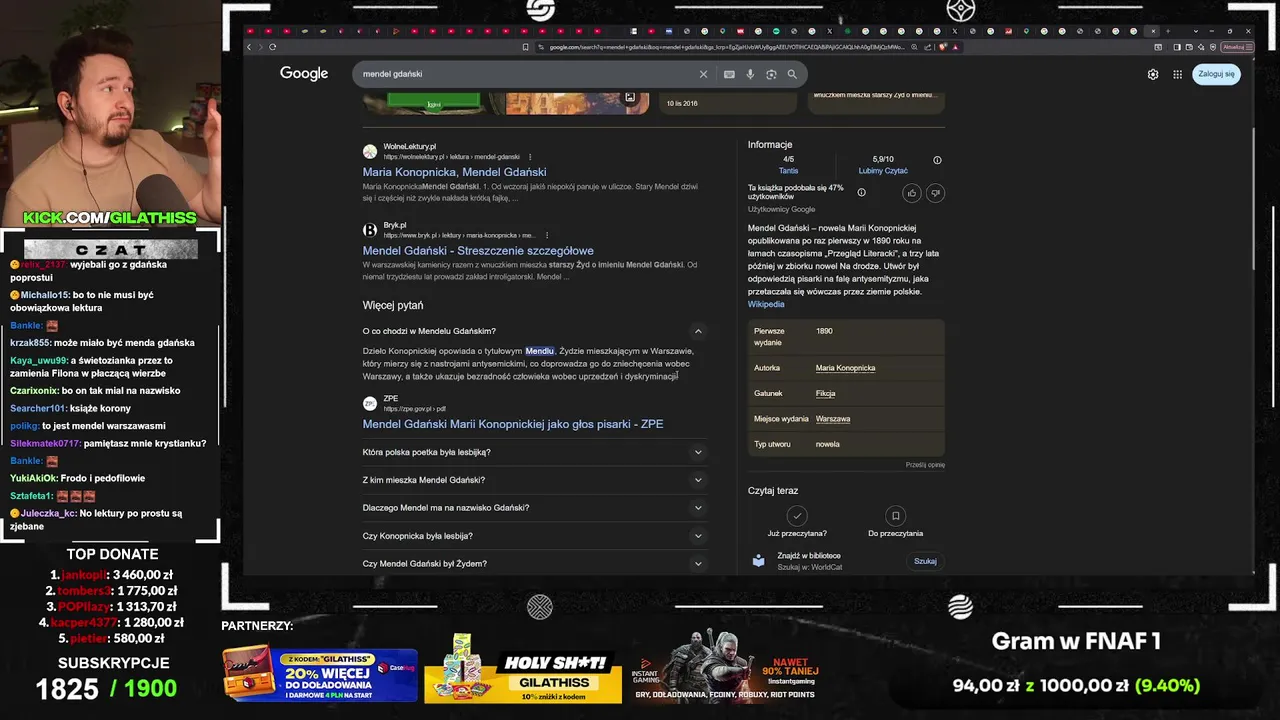Click the browser address bar URL

tap(727, 47)
